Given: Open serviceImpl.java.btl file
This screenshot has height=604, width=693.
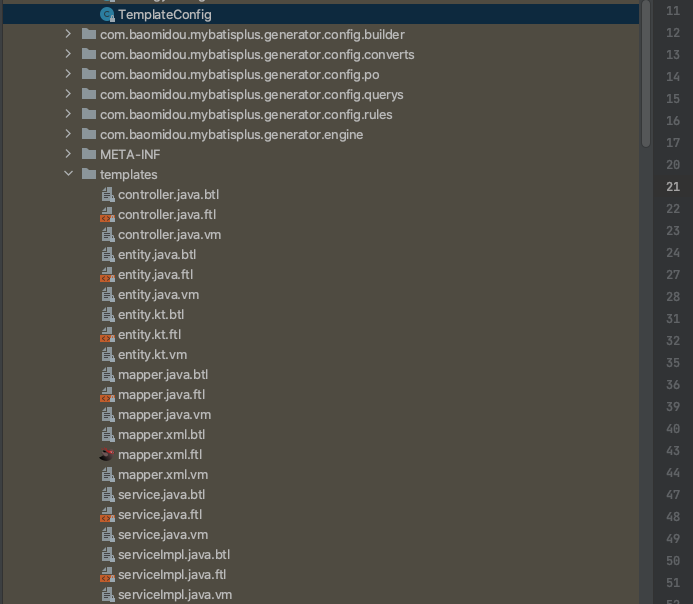Looking at the screenshot, I should (x=174, y=555).
